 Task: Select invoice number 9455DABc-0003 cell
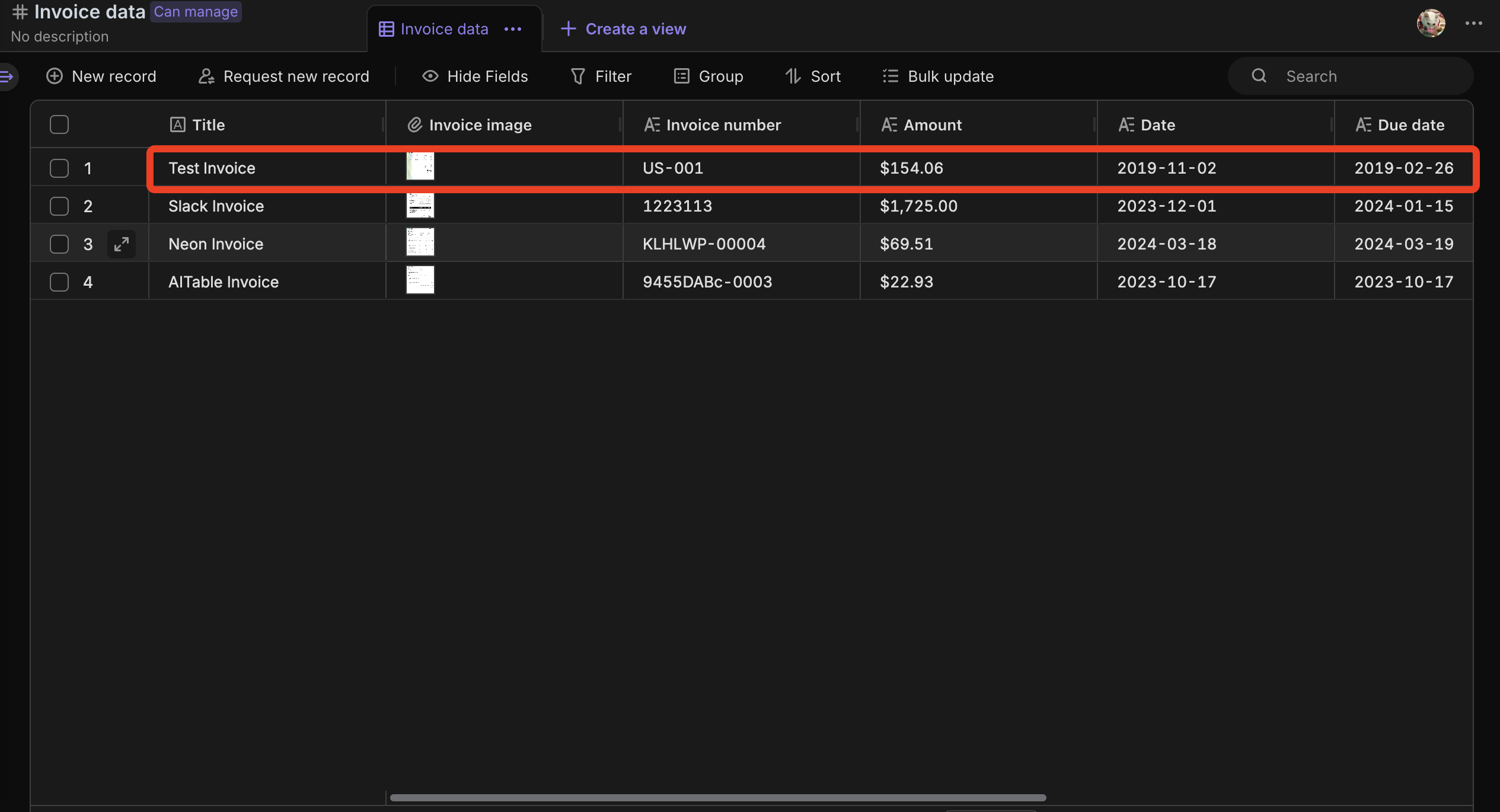(742, 282)
